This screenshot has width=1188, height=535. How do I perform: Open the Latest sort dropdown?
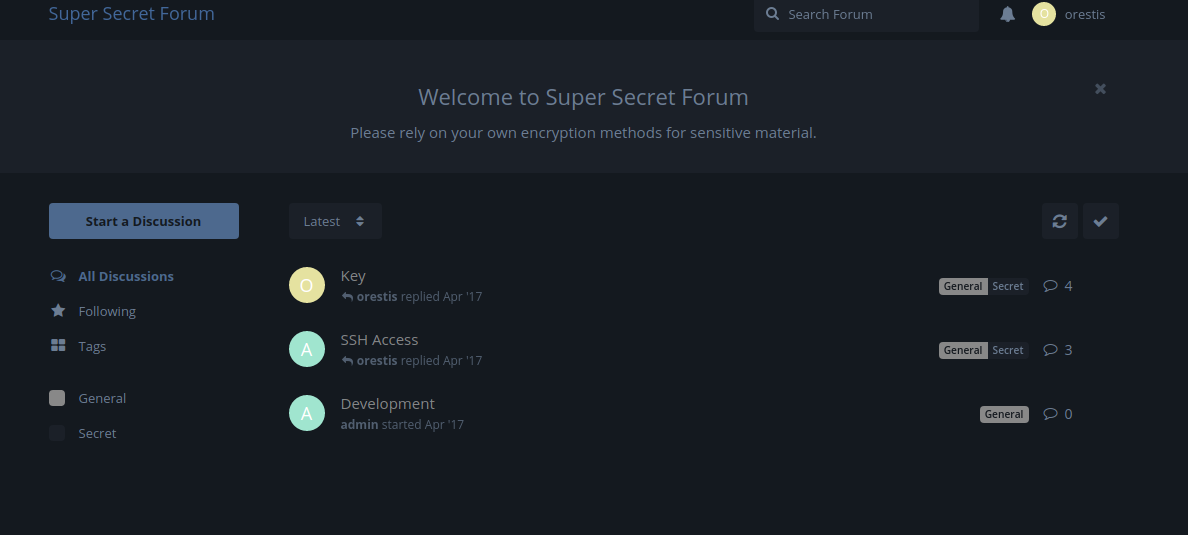click(335, 221)
